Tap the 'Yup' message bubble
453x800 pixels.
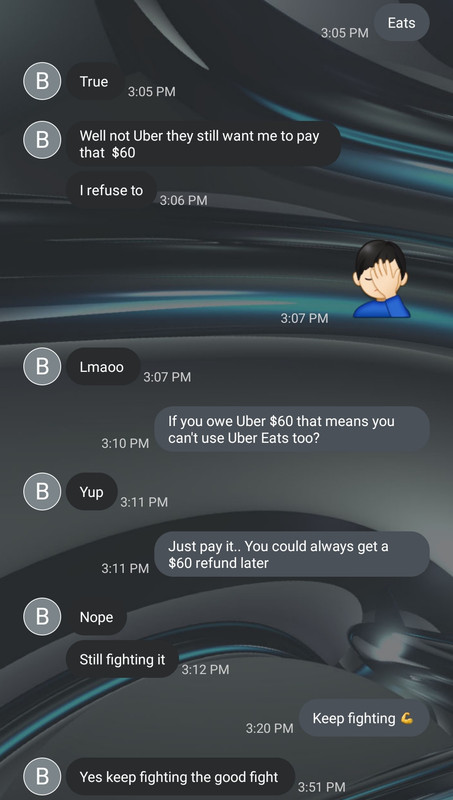tap(92, 491)
